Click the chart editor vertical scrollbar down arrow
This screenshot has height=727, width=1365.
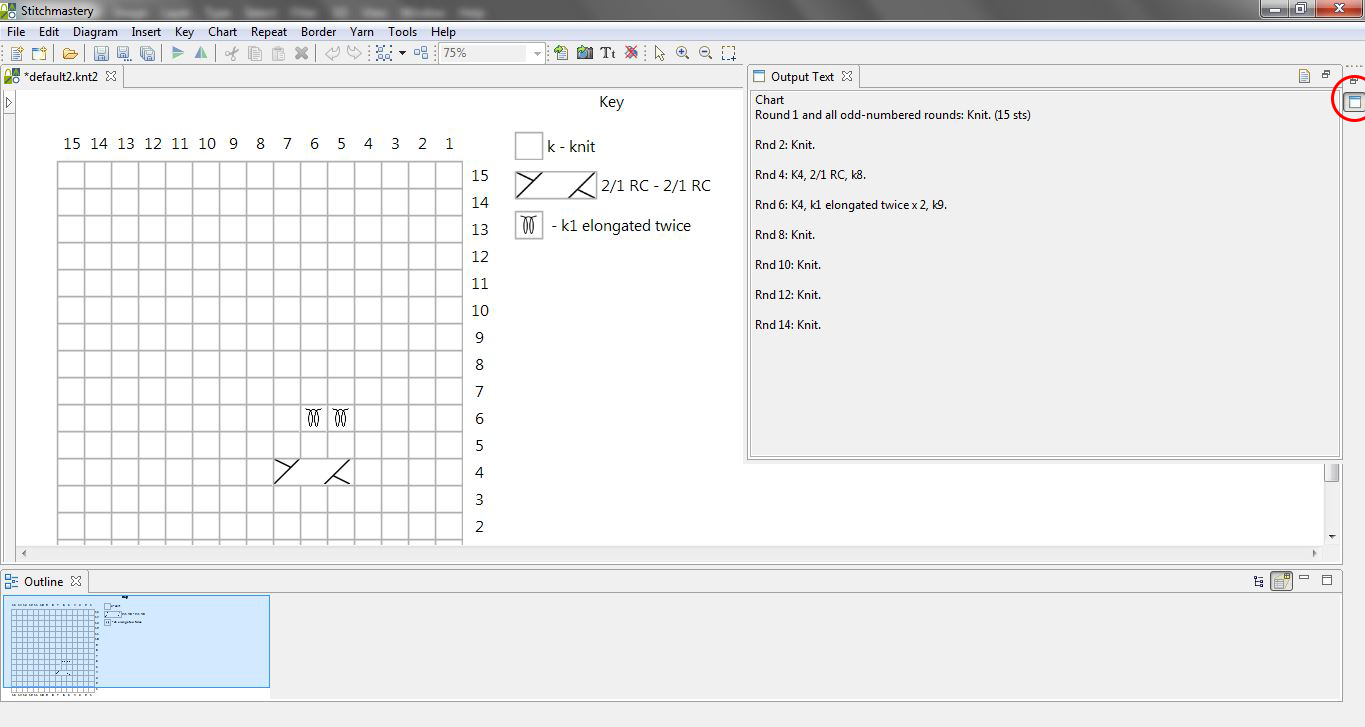click(x=1332, y=537)
